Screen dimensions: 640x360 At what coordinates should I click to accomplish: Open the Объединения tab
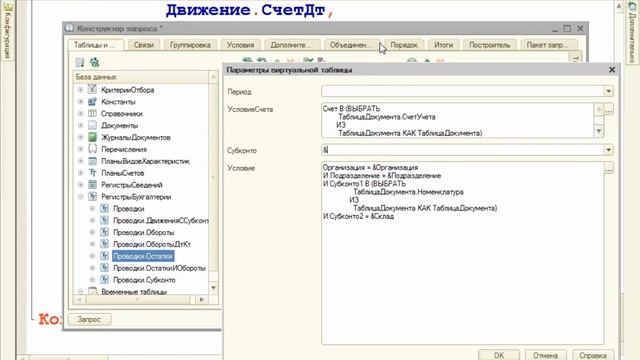(351, 45)
